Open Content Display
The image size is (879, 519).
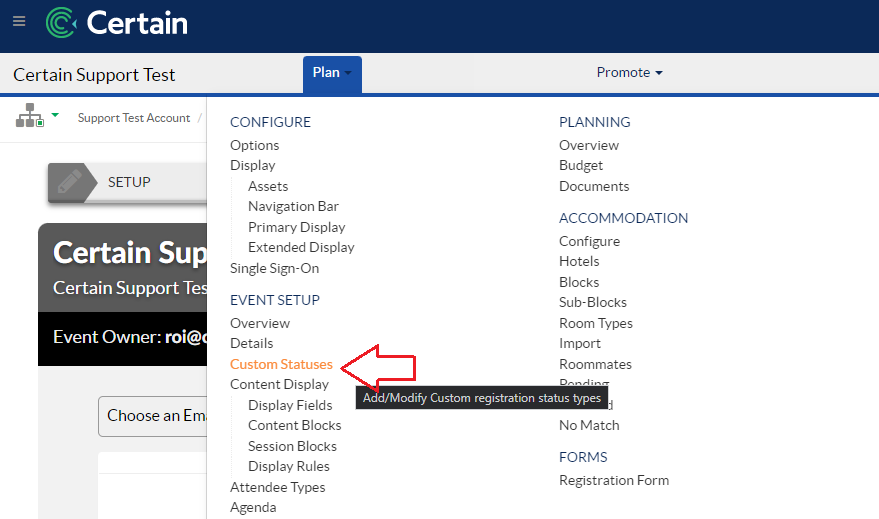click(x=279, y=384)
